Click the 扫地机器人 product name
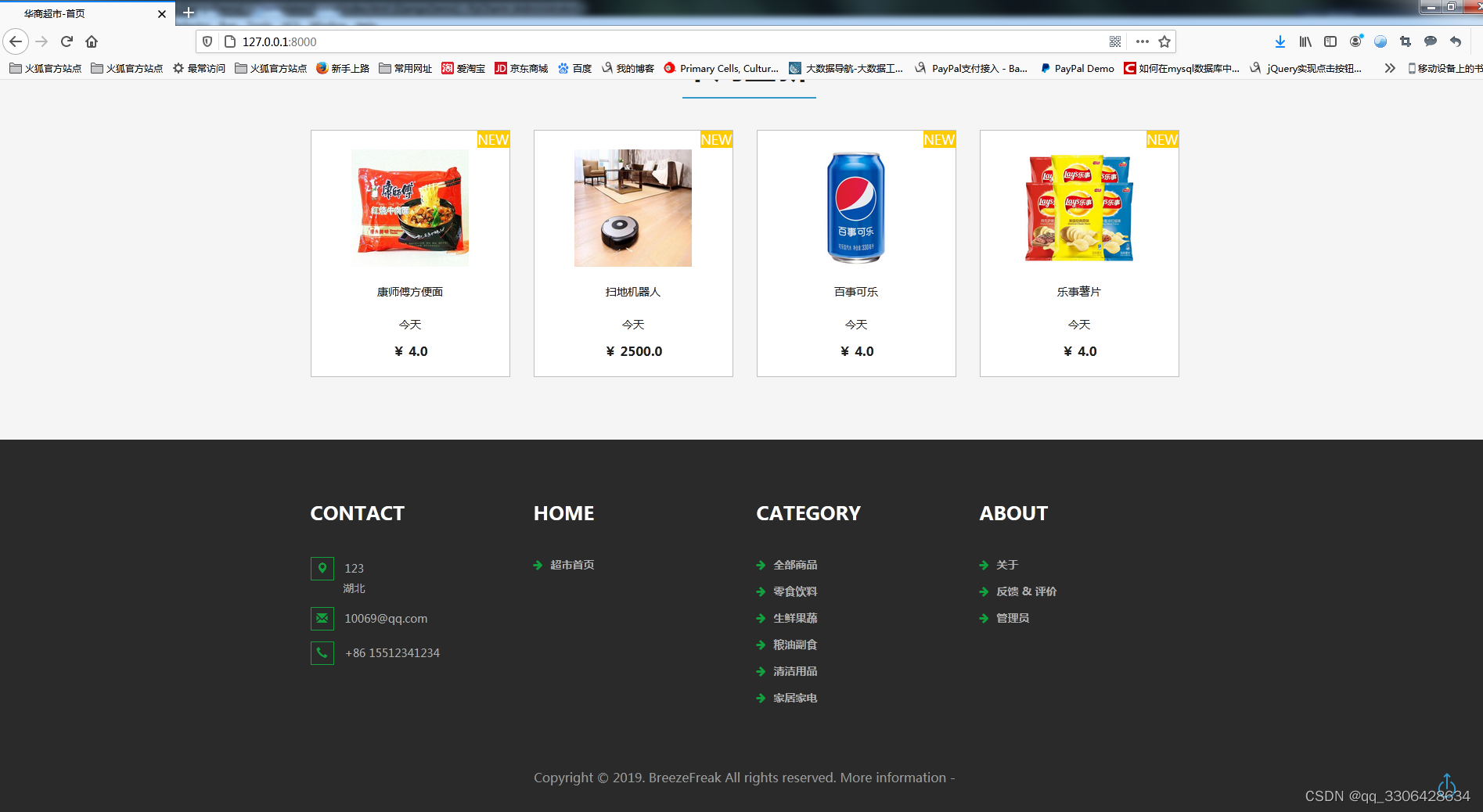The image size is (1483, 812). (633, 292)
